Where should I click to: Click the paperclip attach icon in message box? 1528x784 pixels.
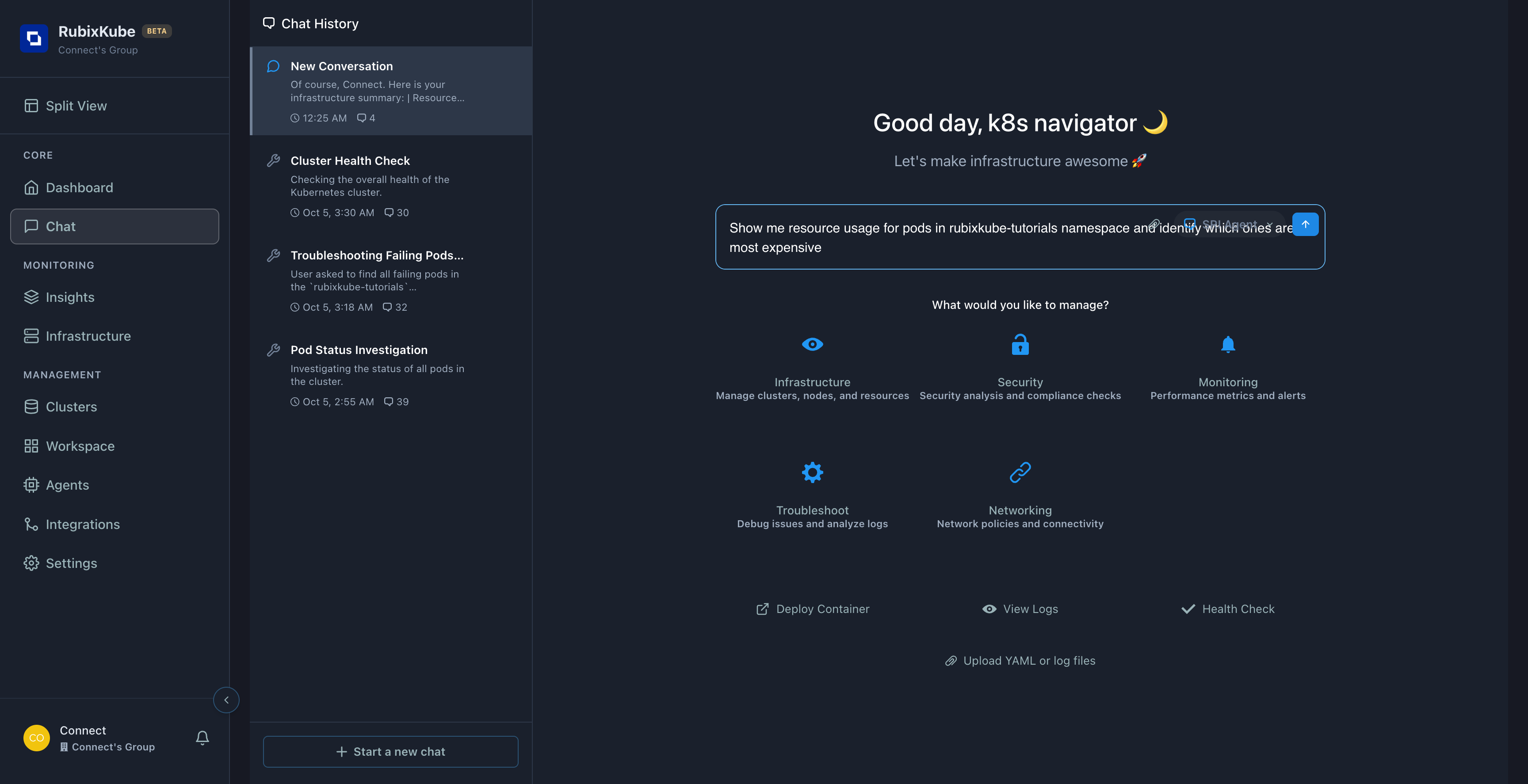tap(1154, 224)
